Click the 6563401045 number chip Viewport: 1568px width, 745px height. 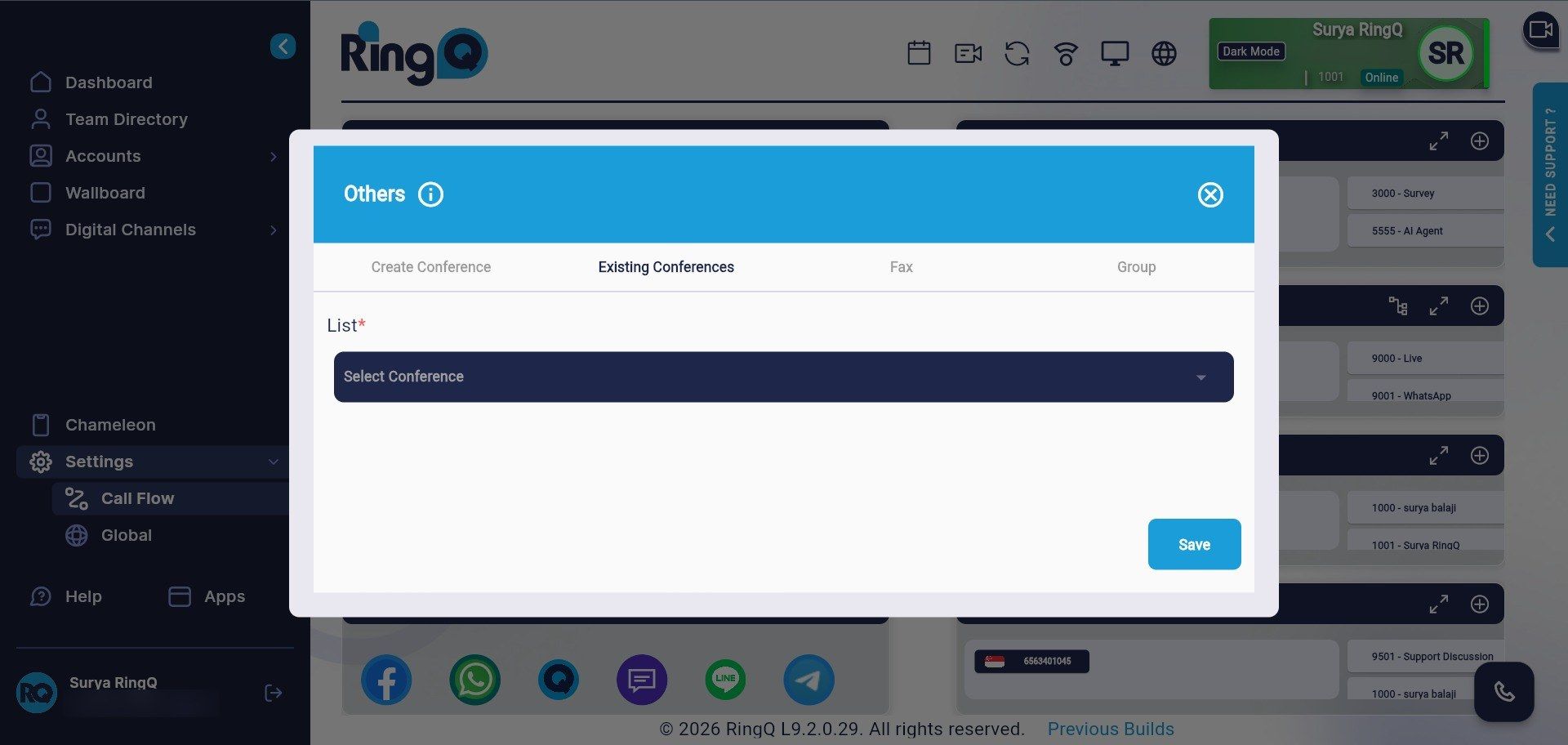1031,661
